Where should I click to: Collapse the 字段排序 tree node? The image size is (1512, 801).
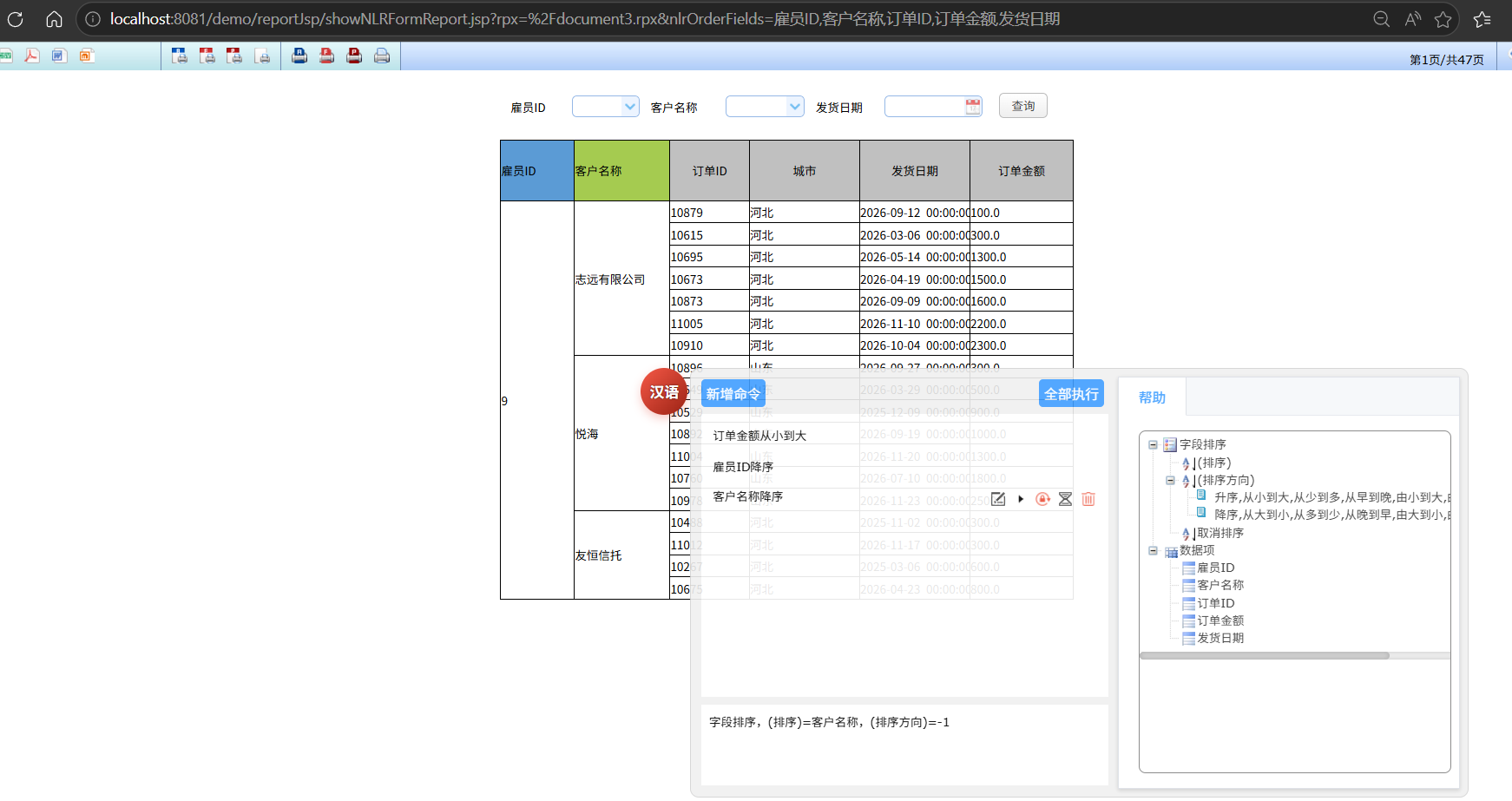point(1153,444)
